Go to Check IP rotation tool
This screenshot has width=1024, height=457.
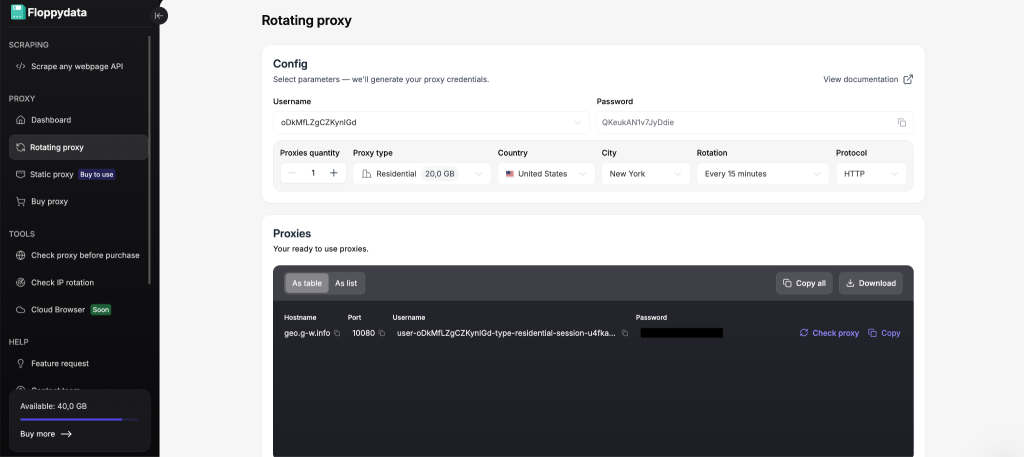click(x=62, y=282)
